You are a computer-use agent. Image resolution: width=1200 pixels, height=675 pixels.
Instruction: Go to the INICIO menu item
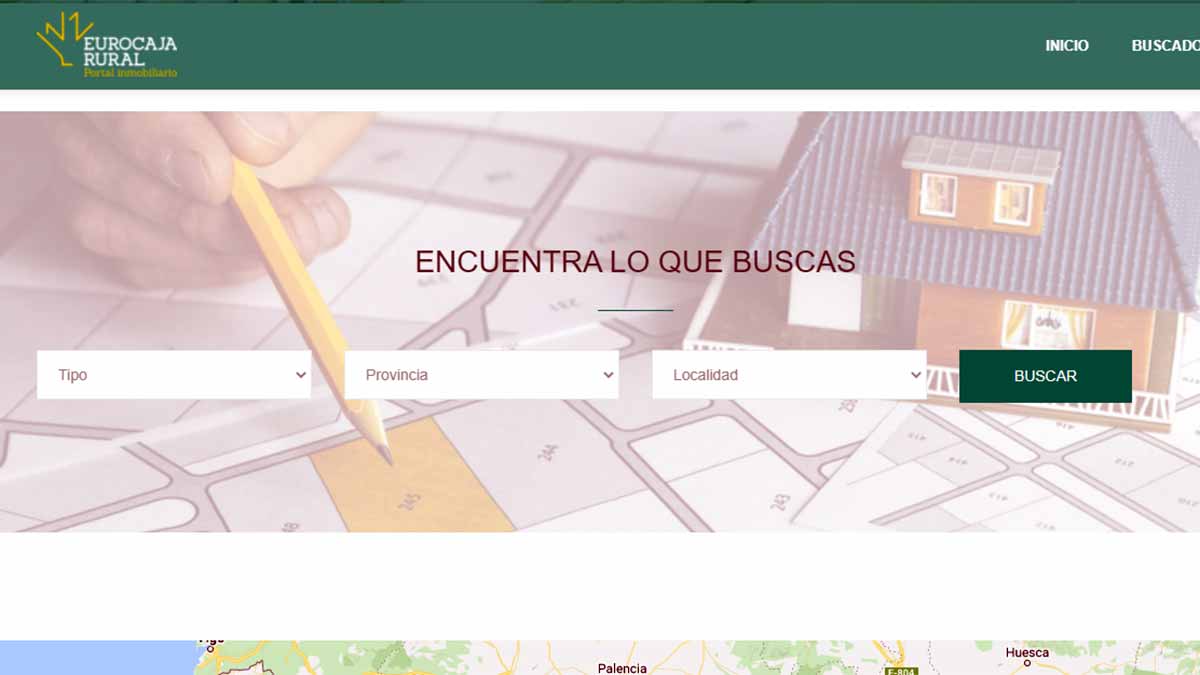1066,45
